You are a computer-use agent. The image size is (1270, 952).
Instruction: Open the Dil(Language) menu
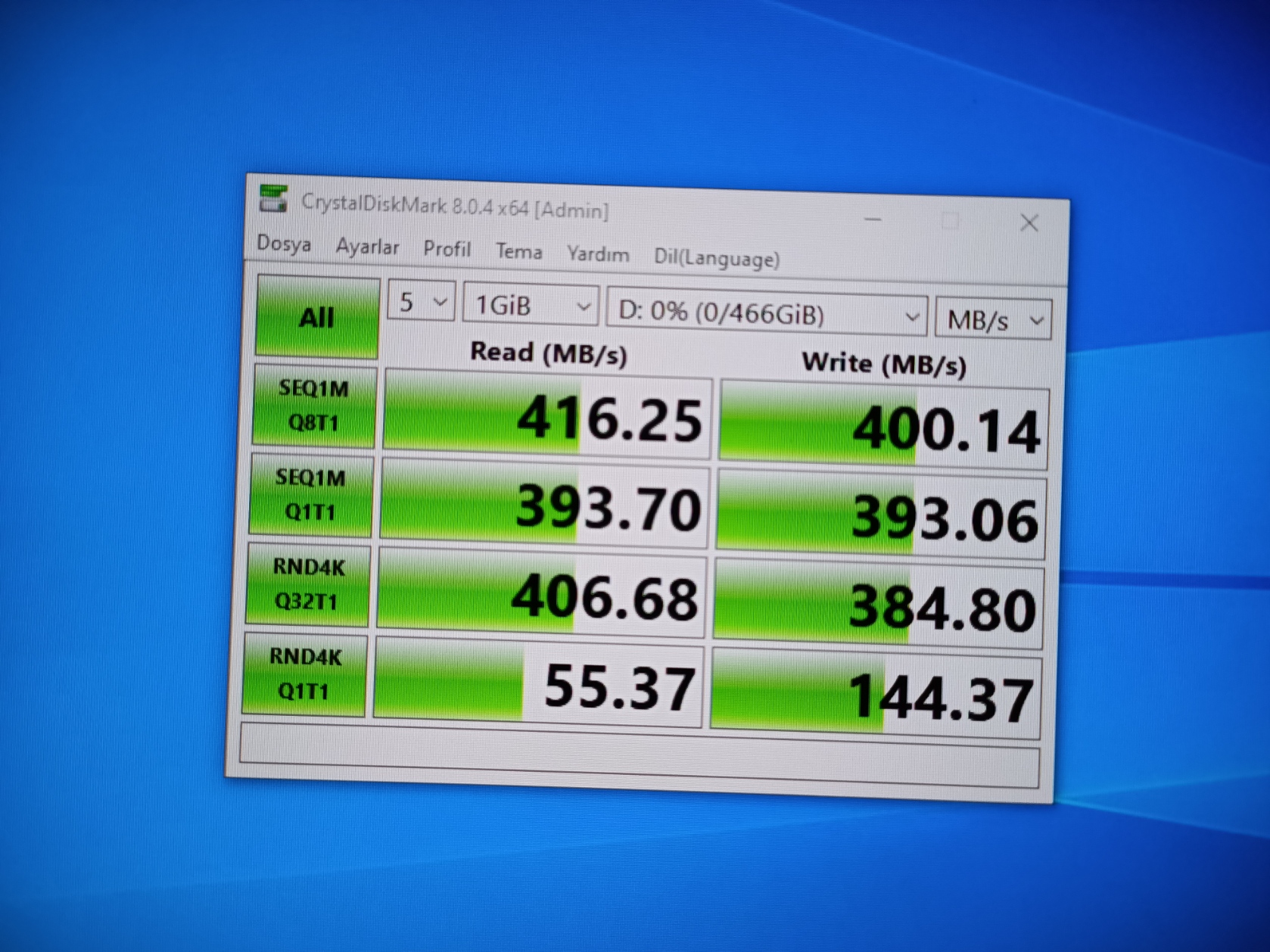coord(716,258)
